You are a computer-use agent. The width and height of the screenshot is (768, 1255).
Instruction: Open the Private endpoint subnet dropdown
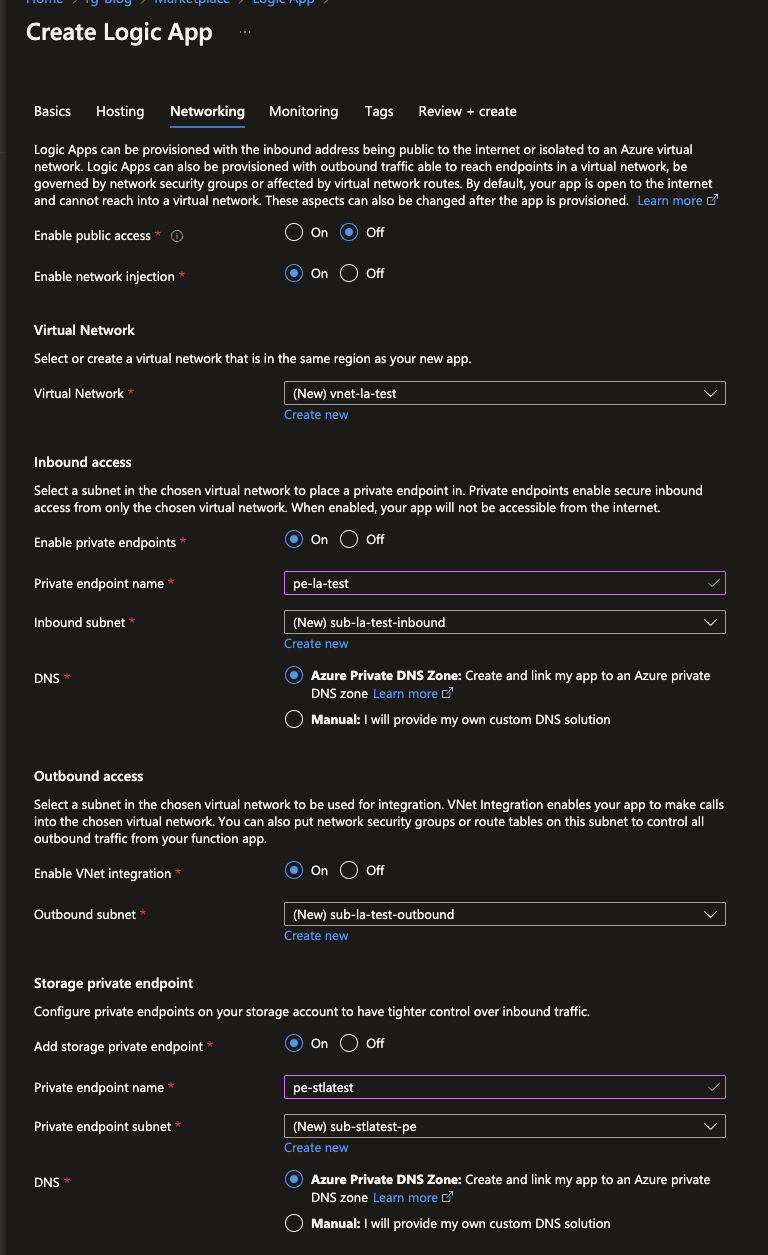[x=505, y=1126]
